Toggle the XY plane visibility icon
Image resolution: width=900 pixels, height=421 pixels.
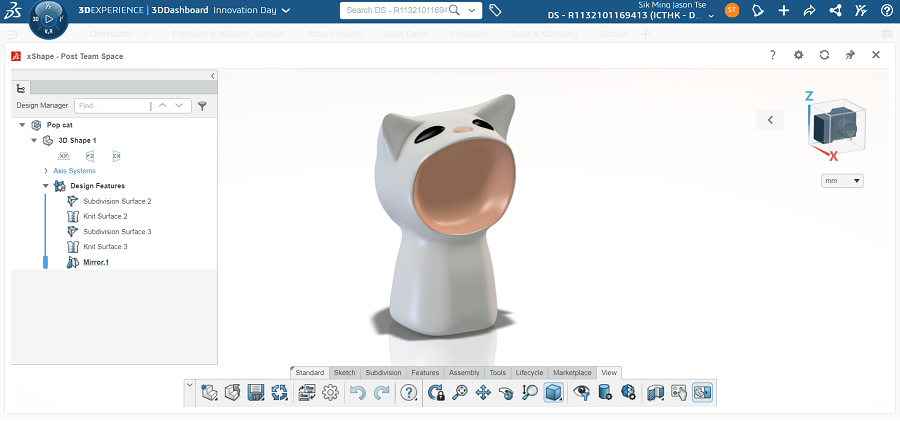coord(64,156)
